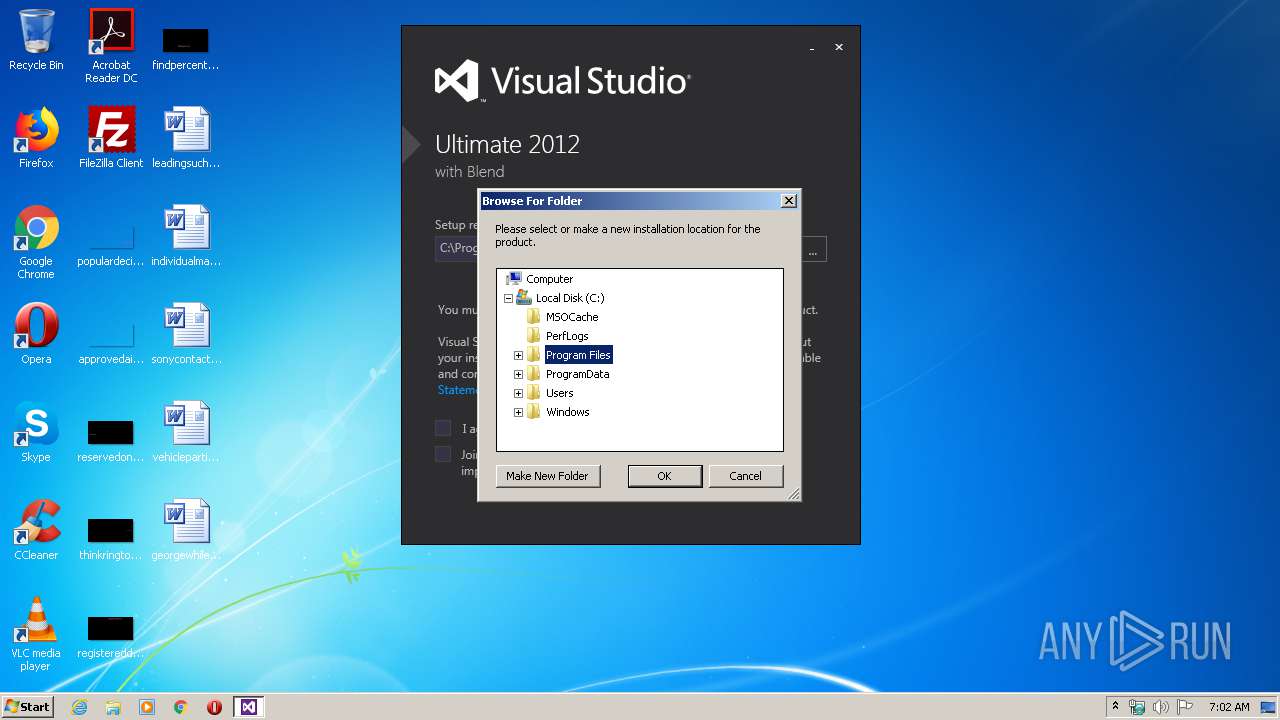This screenshot has width=1280, height=720.
Task: Select the leadingsuch Word document icon
Action: click(186, 138)
